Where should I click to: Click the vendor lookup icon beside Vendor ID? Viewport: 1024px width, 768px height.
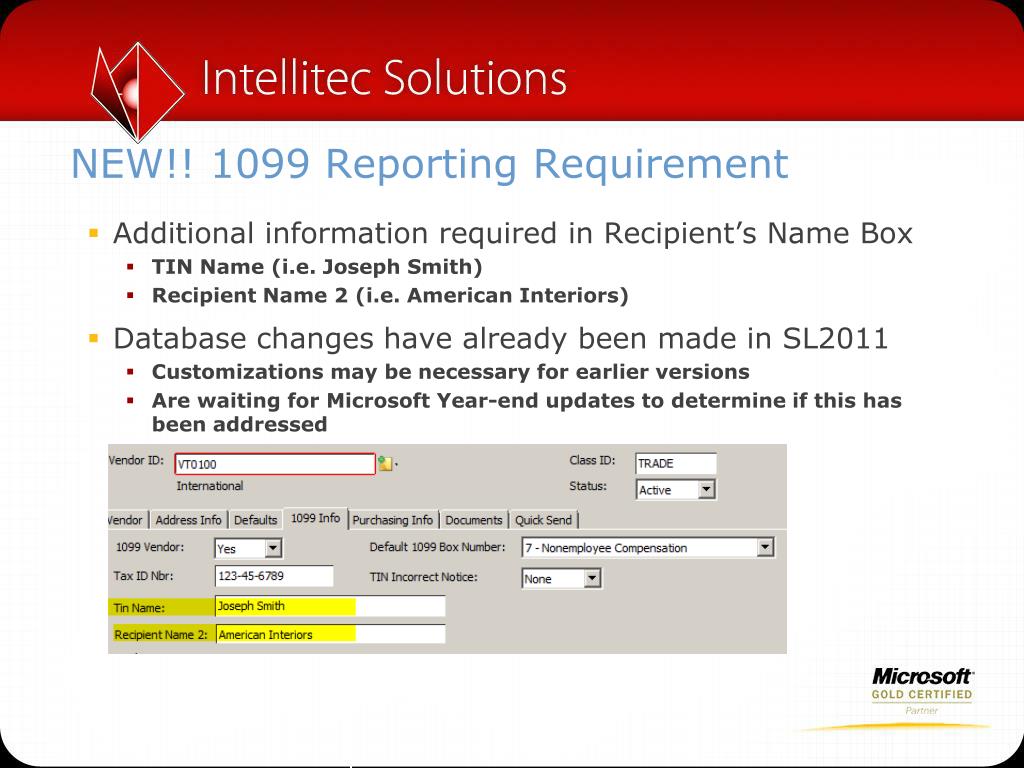tap(385, 464)
